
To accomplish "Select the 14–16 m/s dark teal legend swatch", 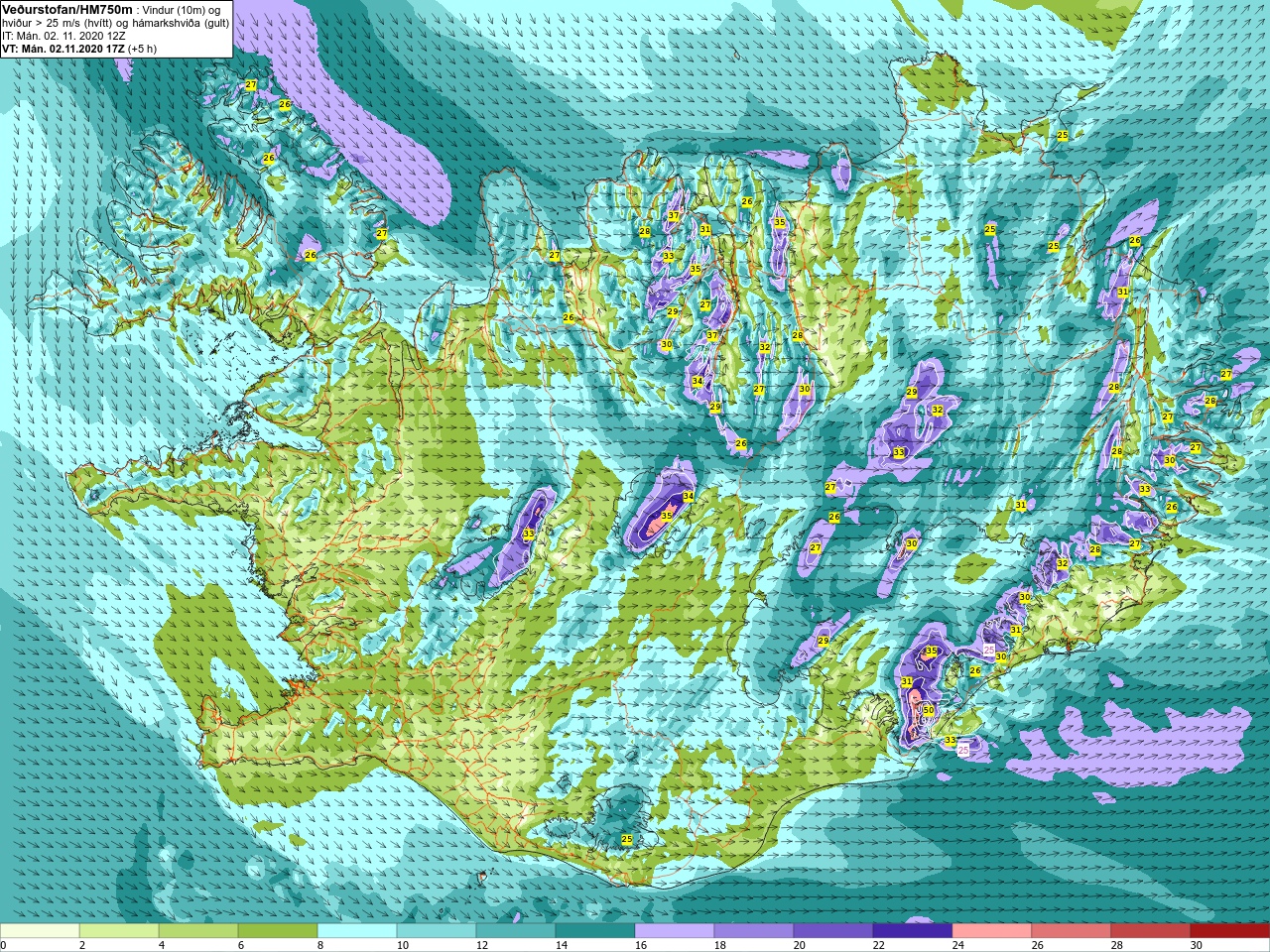I will click(595, 931).
